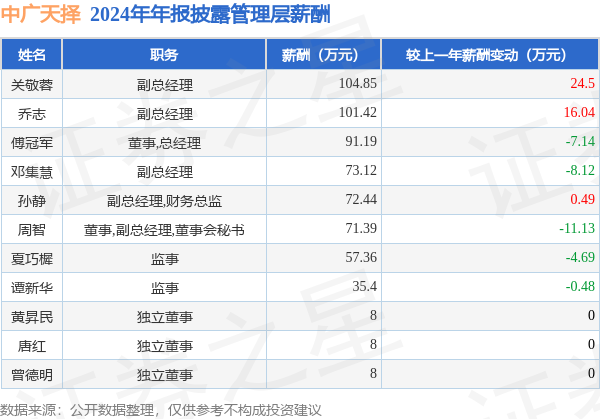Image resolution: width=600 pixels, height=419 pixels.
Task: Select the name cell 邓集慧
Action: [32, 172]
